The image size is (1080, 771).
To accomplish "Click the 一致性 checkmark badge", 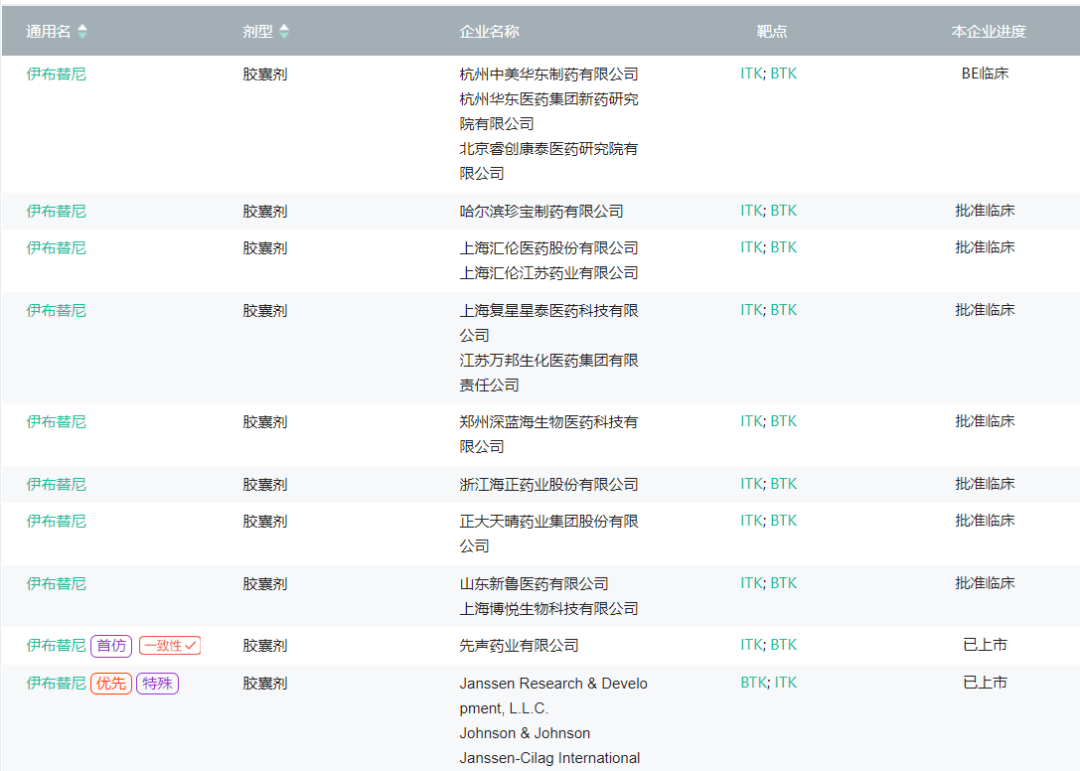I will [x=169, y=646].
